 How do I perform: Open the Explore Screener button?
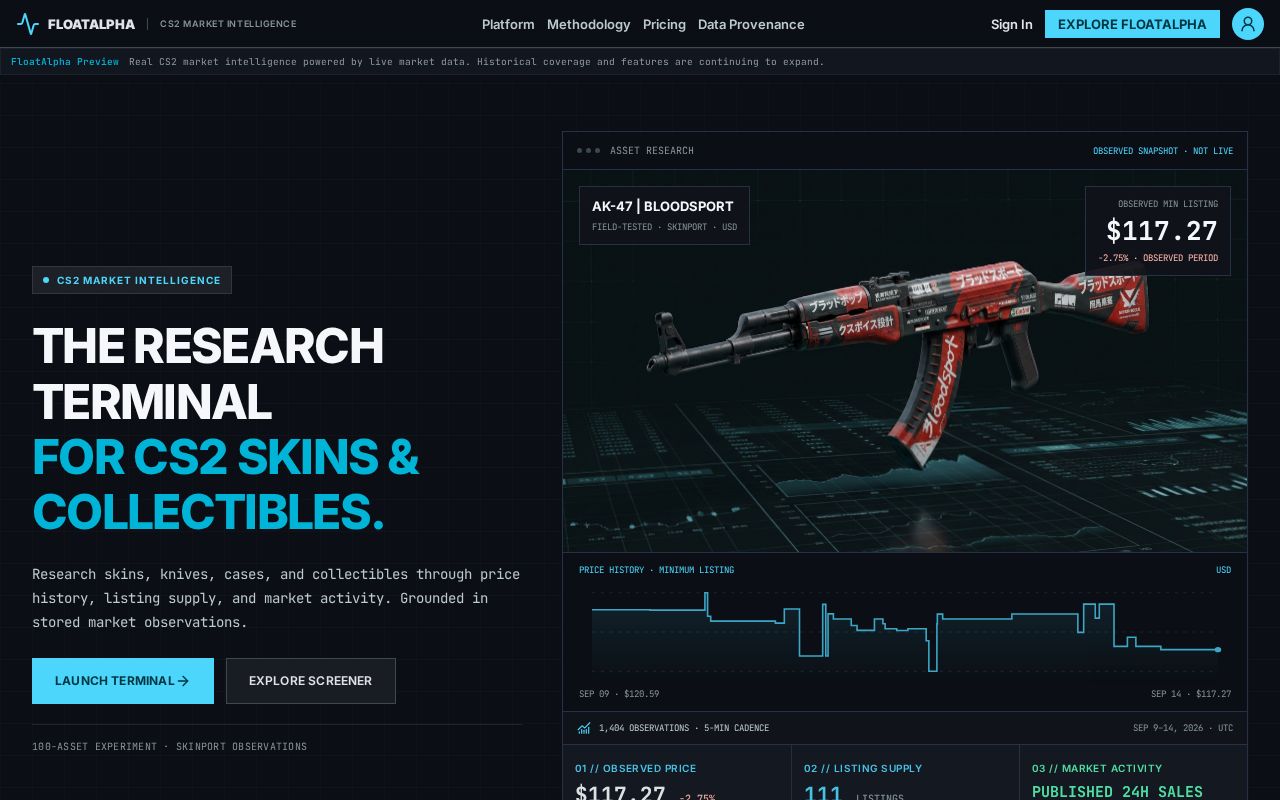[311, 681]
